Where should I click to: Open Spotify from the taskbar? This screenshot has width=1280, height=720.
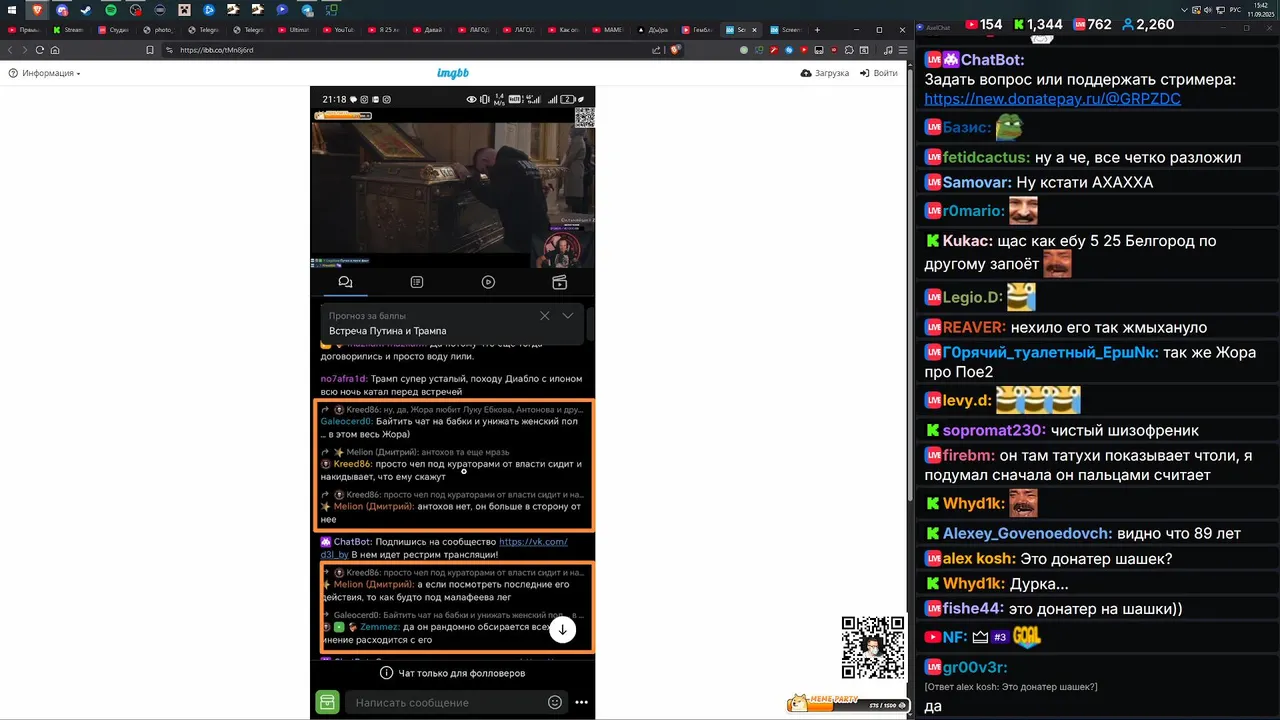click(111, 10)
